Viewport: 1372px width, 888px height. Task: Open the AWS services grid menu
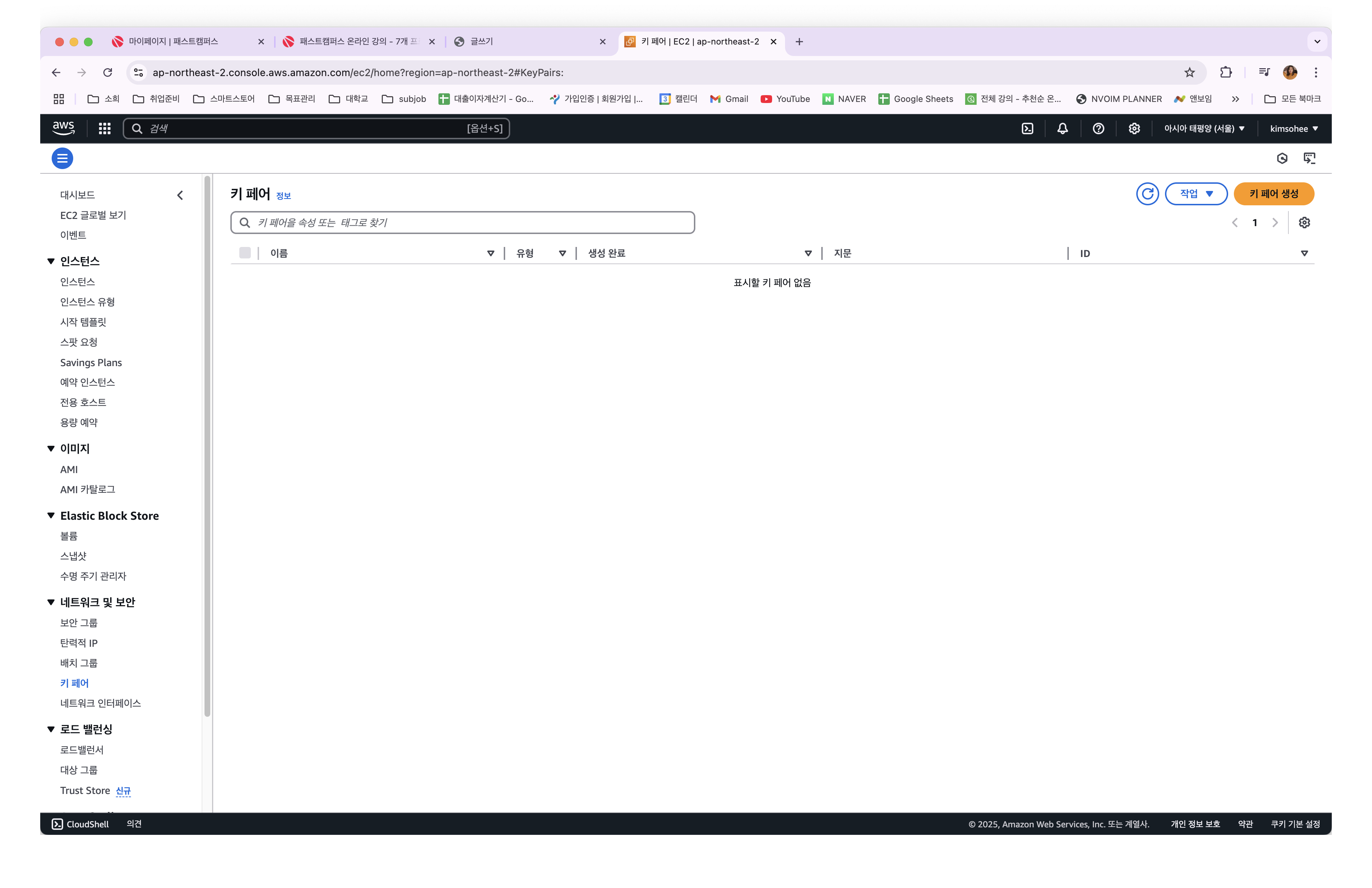[104, 128]
